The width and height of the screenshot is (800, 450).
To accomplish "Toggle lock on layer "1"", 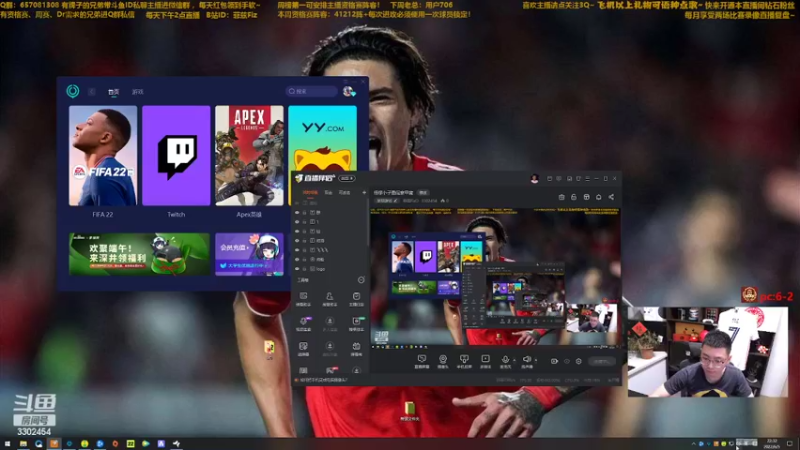I will tap(305, 222).
